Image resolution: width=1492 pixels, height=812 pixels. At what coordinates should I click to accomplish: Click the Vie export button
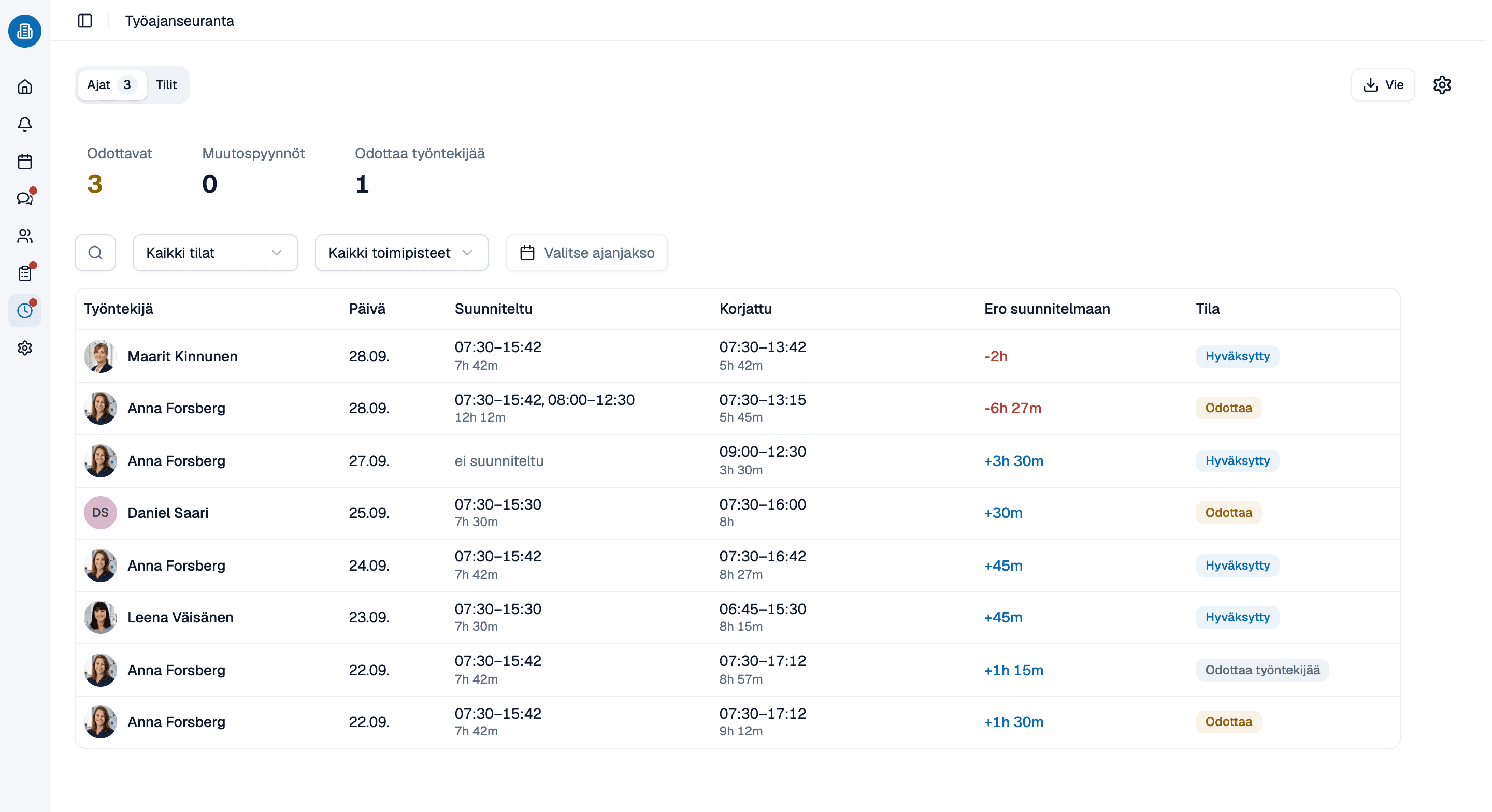(1383, 84)
